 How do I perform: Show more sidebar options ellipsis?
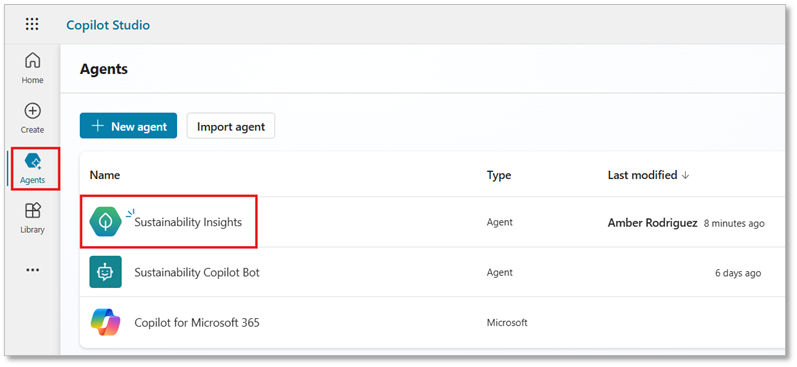pos(33,270)
